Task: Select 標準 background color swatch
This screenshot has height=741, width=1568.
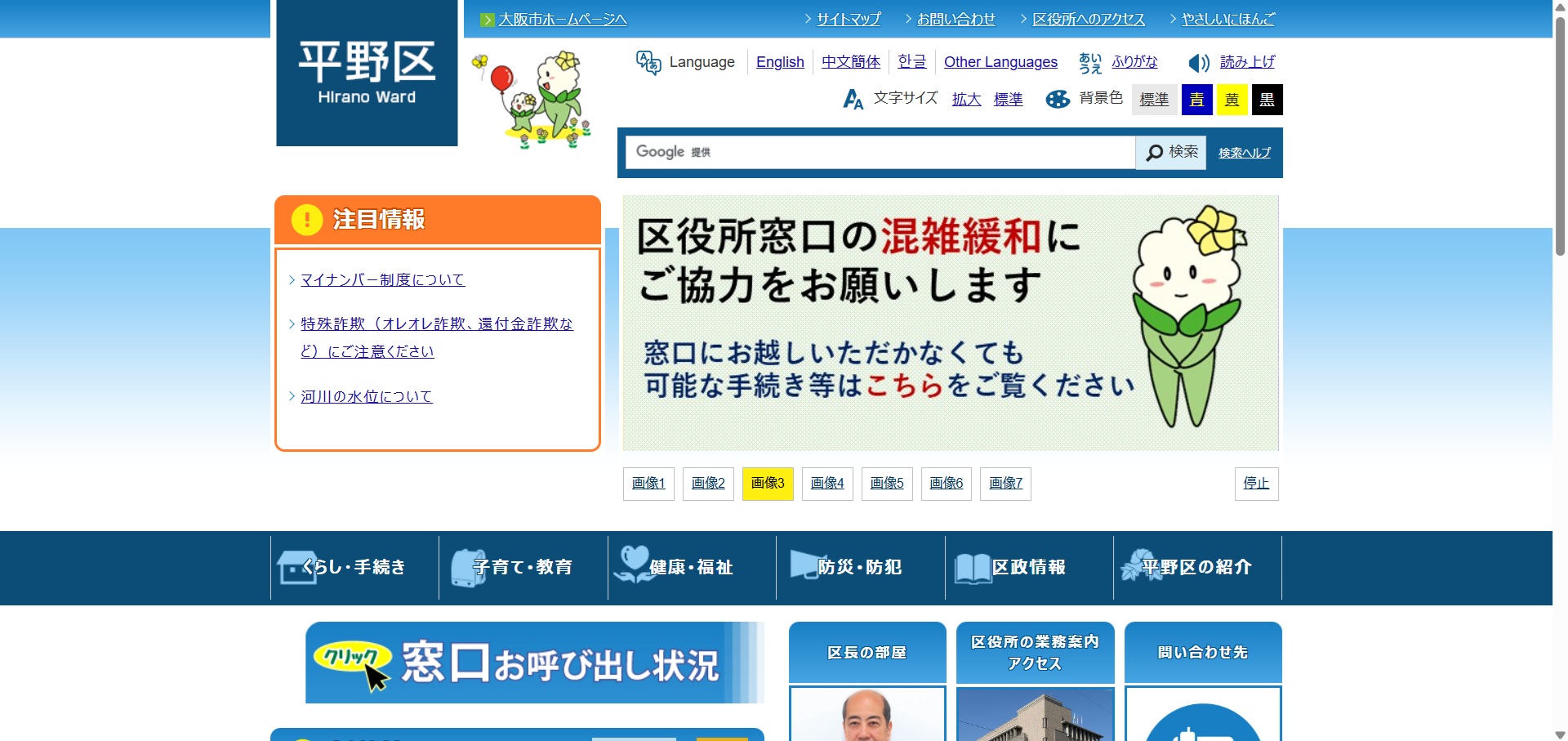Action: (1155, 100)
